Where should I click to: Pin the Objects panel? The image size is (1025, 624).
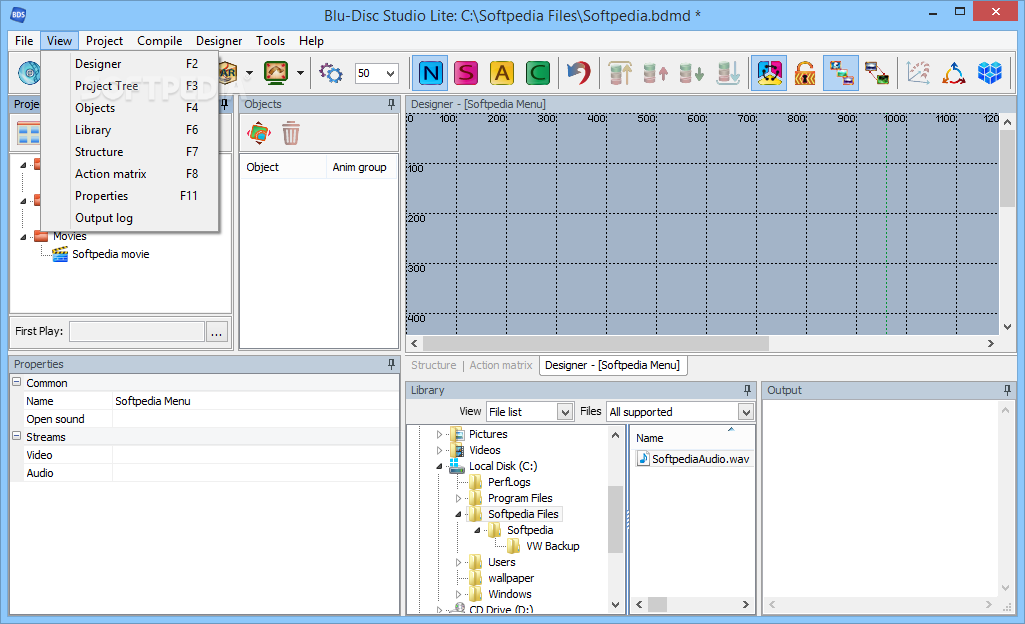[x=391, y=104]
